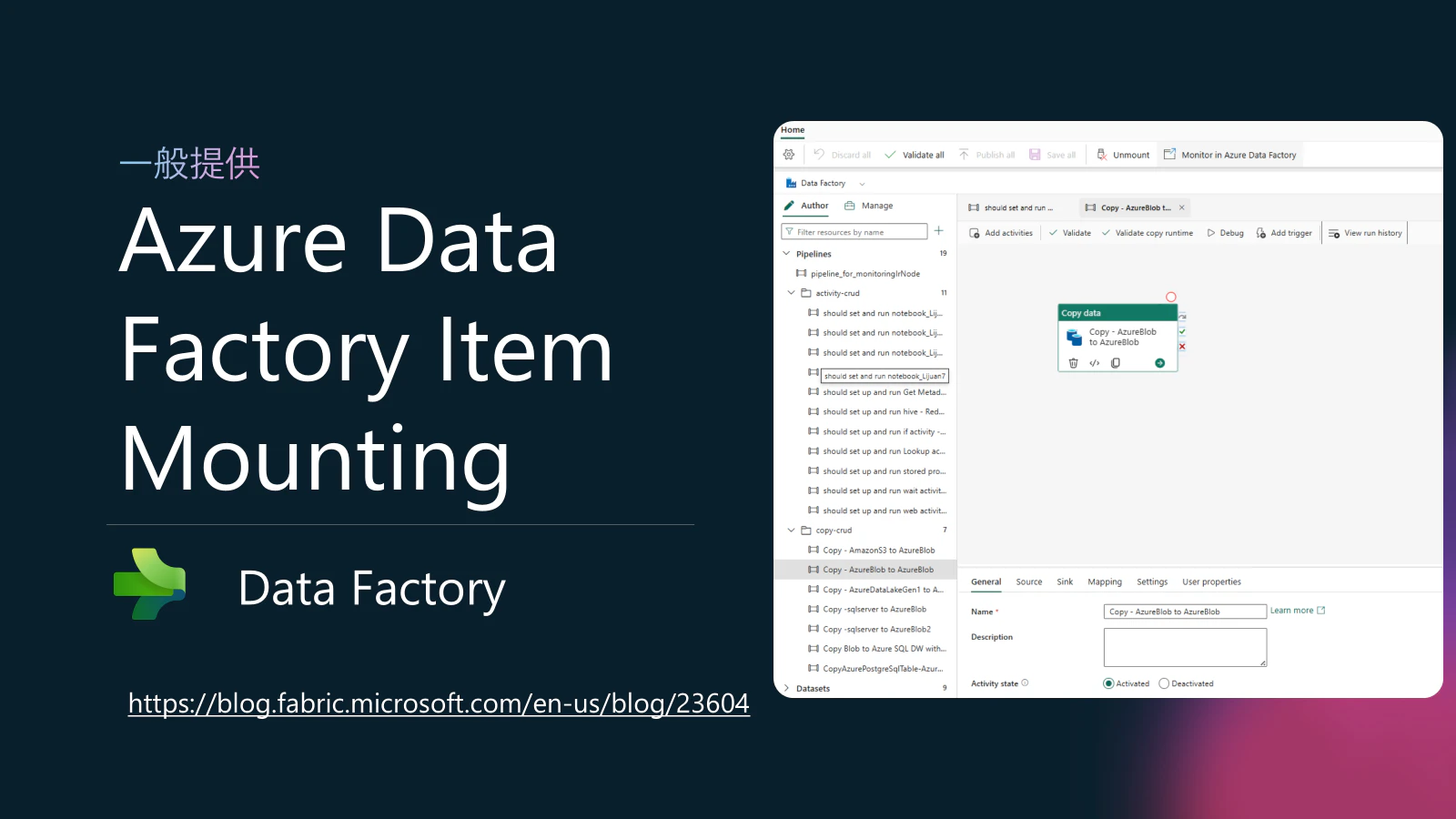1456x819 pixels.
Task: Open should set up and run wait activit... pipeline
Action: pyautogui.click(x=877, y=491)
